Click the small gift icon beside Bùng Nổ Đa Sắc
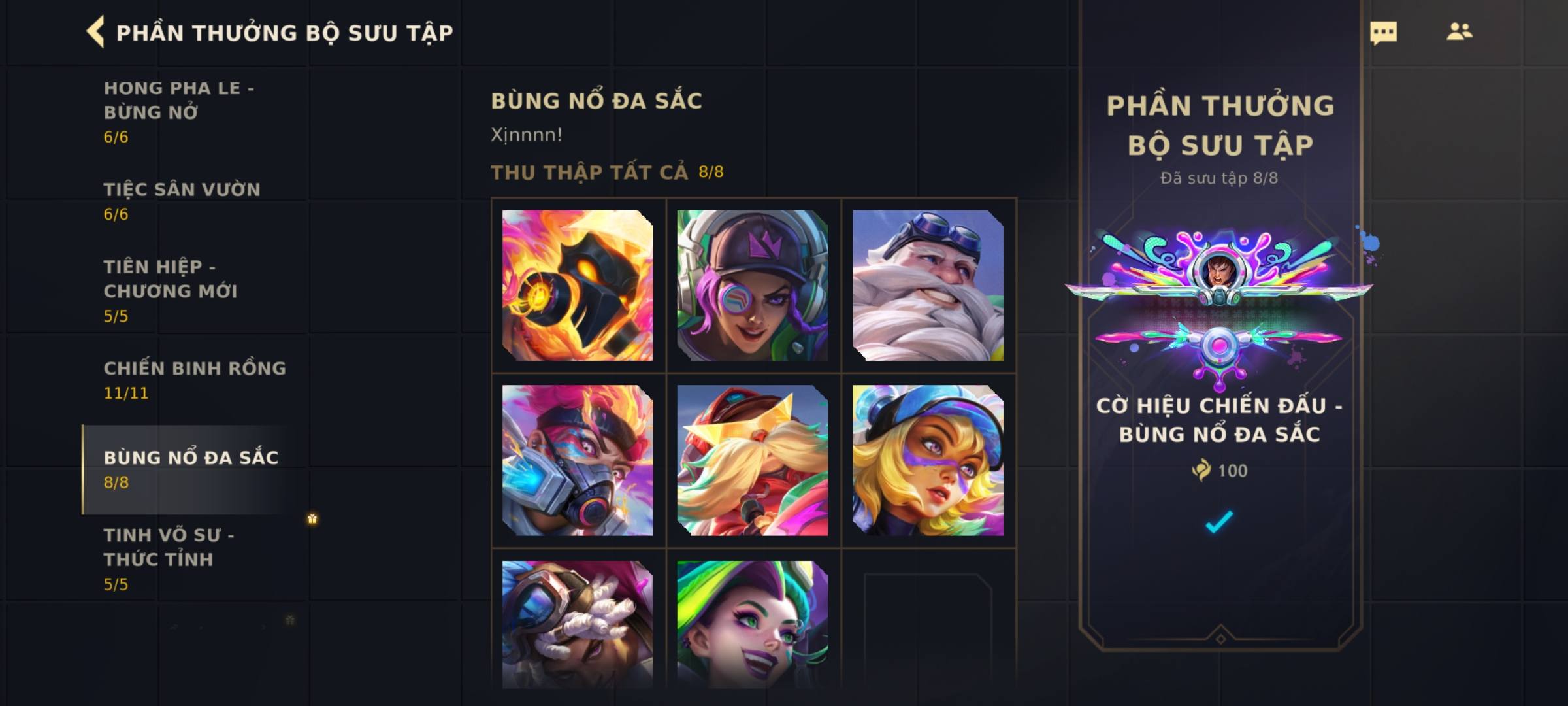 point(312,519)
